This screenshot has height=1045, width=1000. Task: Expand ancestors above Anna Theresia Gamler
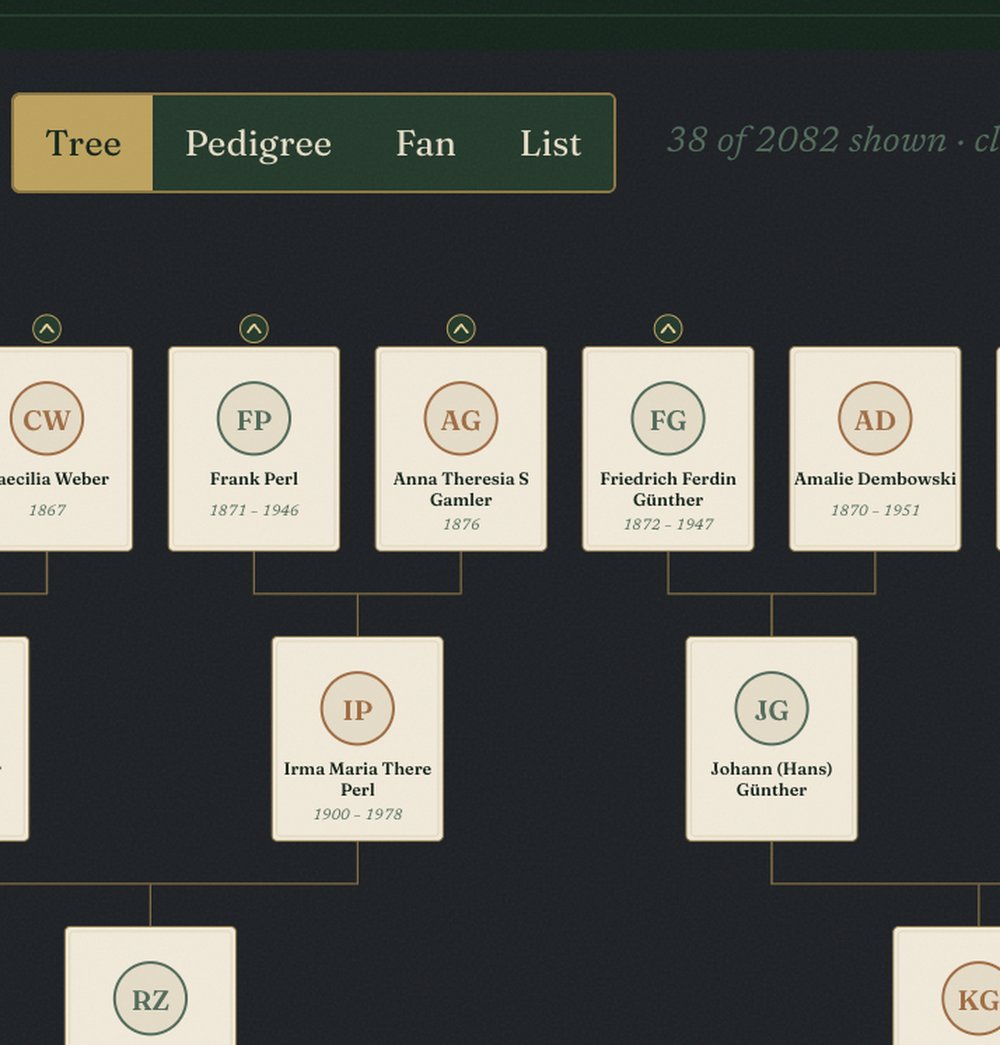[x=461, y=329]
